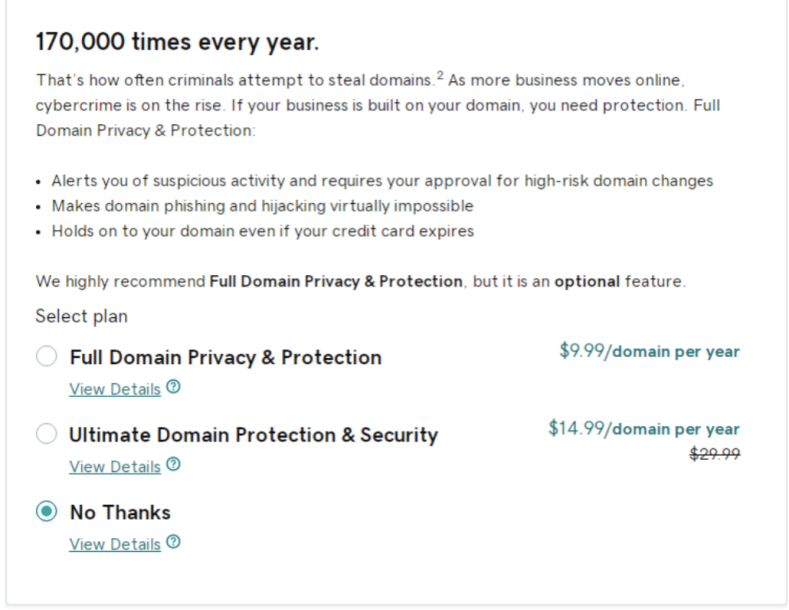Select the No Thanks radio button
Screen dimensions: 789x610
pos(46,512)
